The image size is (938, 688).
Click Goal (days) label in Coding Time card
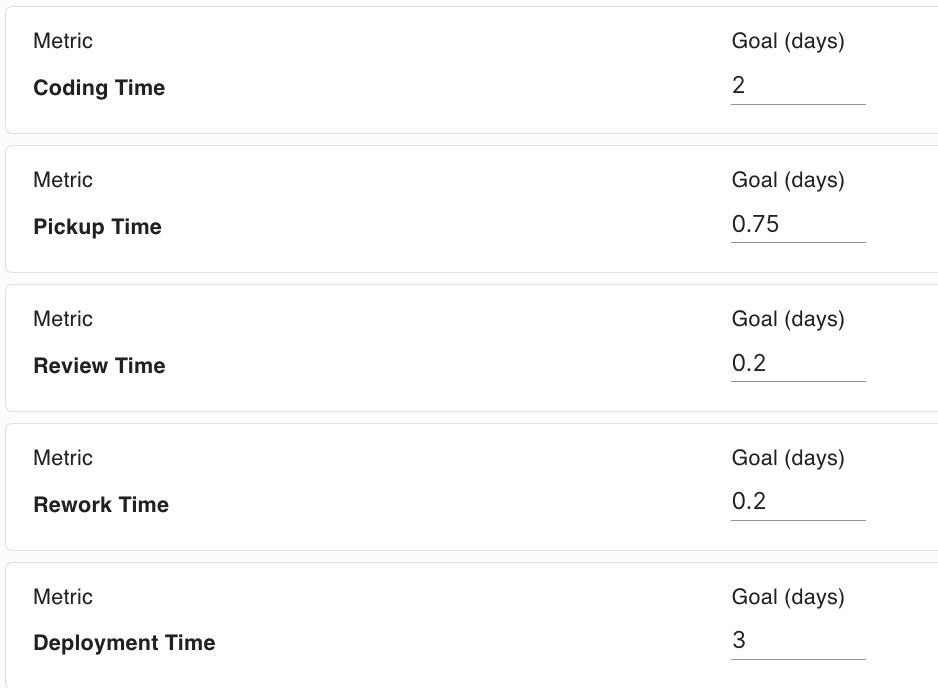(x=788, y=41)
